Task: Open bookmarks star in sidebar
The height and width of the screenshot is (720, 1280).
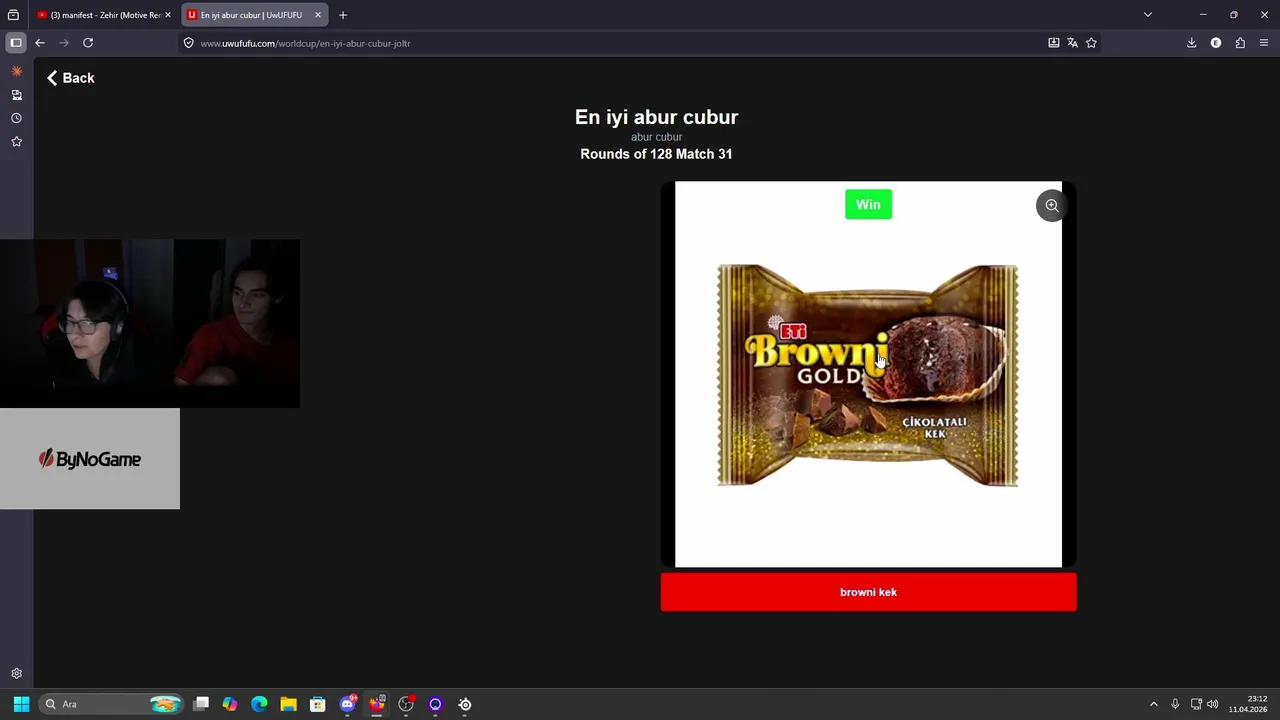Action: [x=16, y=142]
